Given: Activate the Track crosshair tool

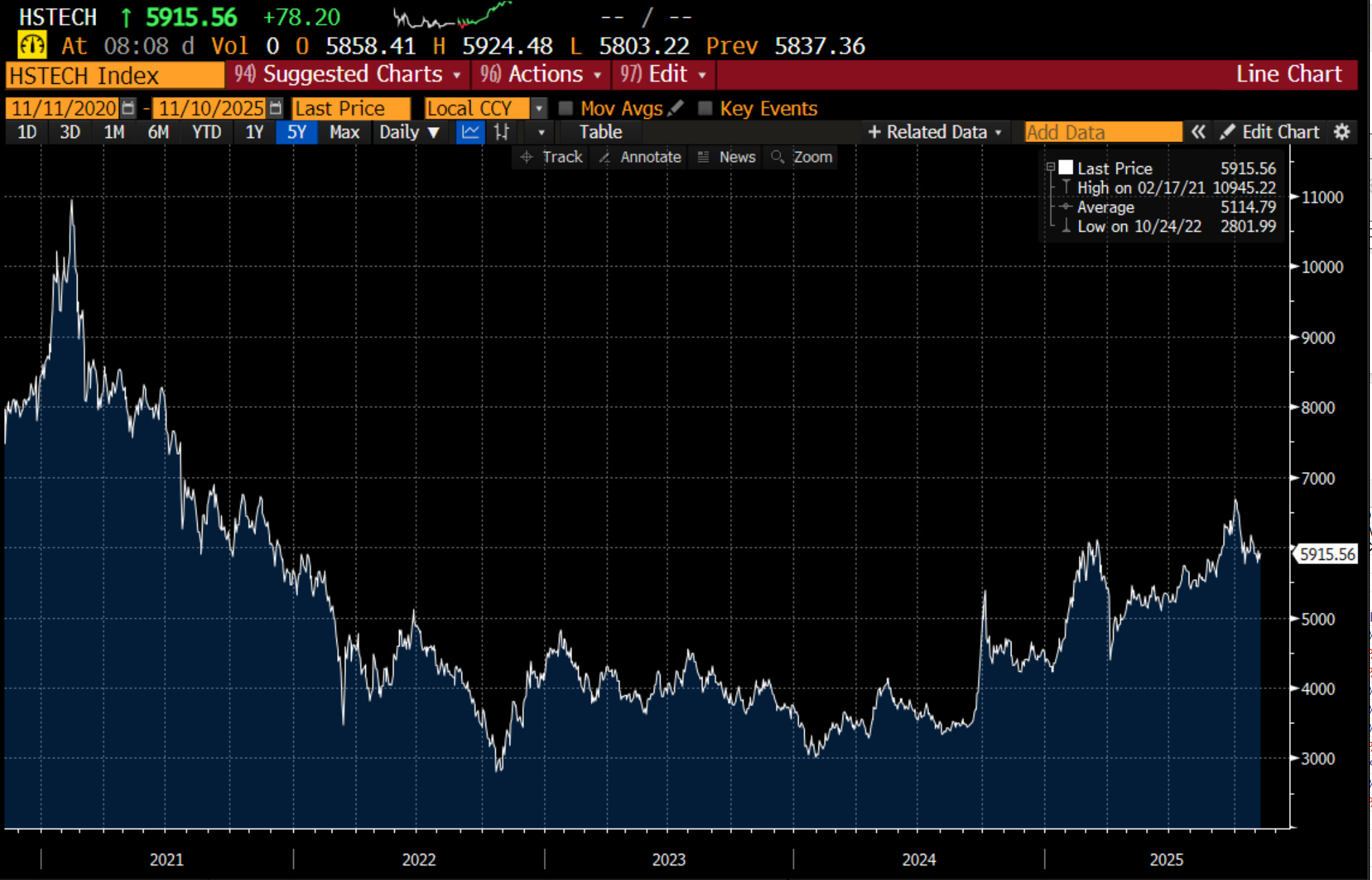Looking at the screenshot, I should pyautogui.click(x=552, y=157).
